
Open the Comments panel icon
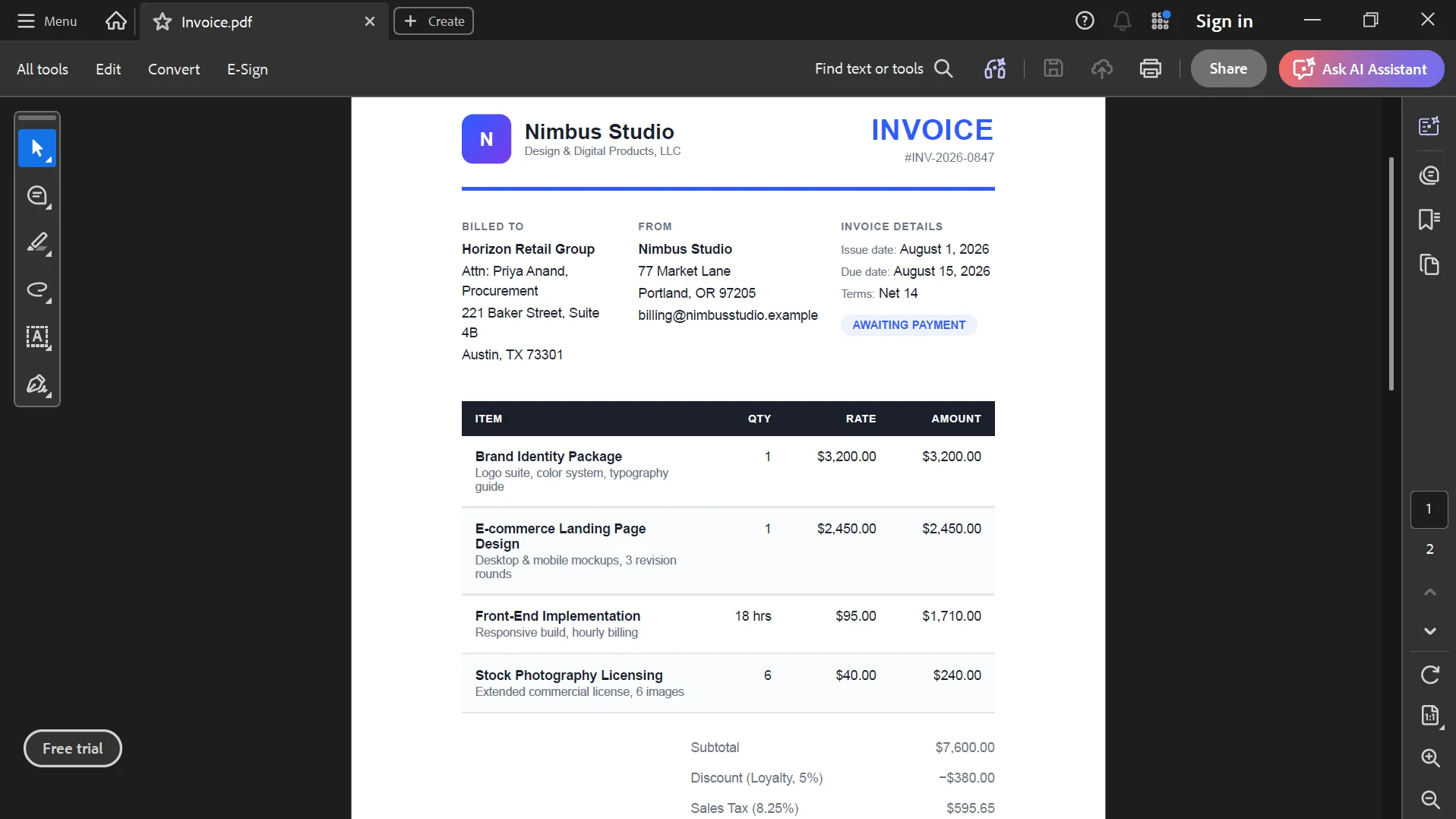1429,175
